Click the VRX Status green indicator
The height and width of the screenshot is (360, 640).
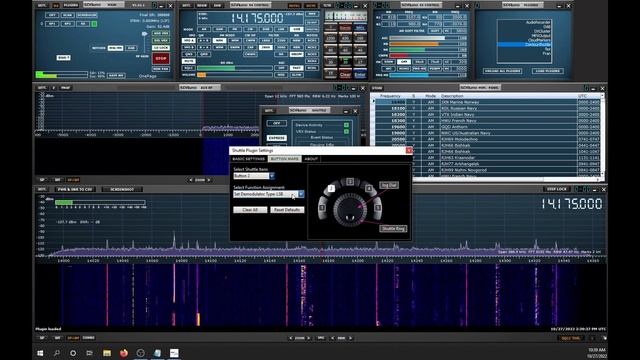(x=346, y=131)
